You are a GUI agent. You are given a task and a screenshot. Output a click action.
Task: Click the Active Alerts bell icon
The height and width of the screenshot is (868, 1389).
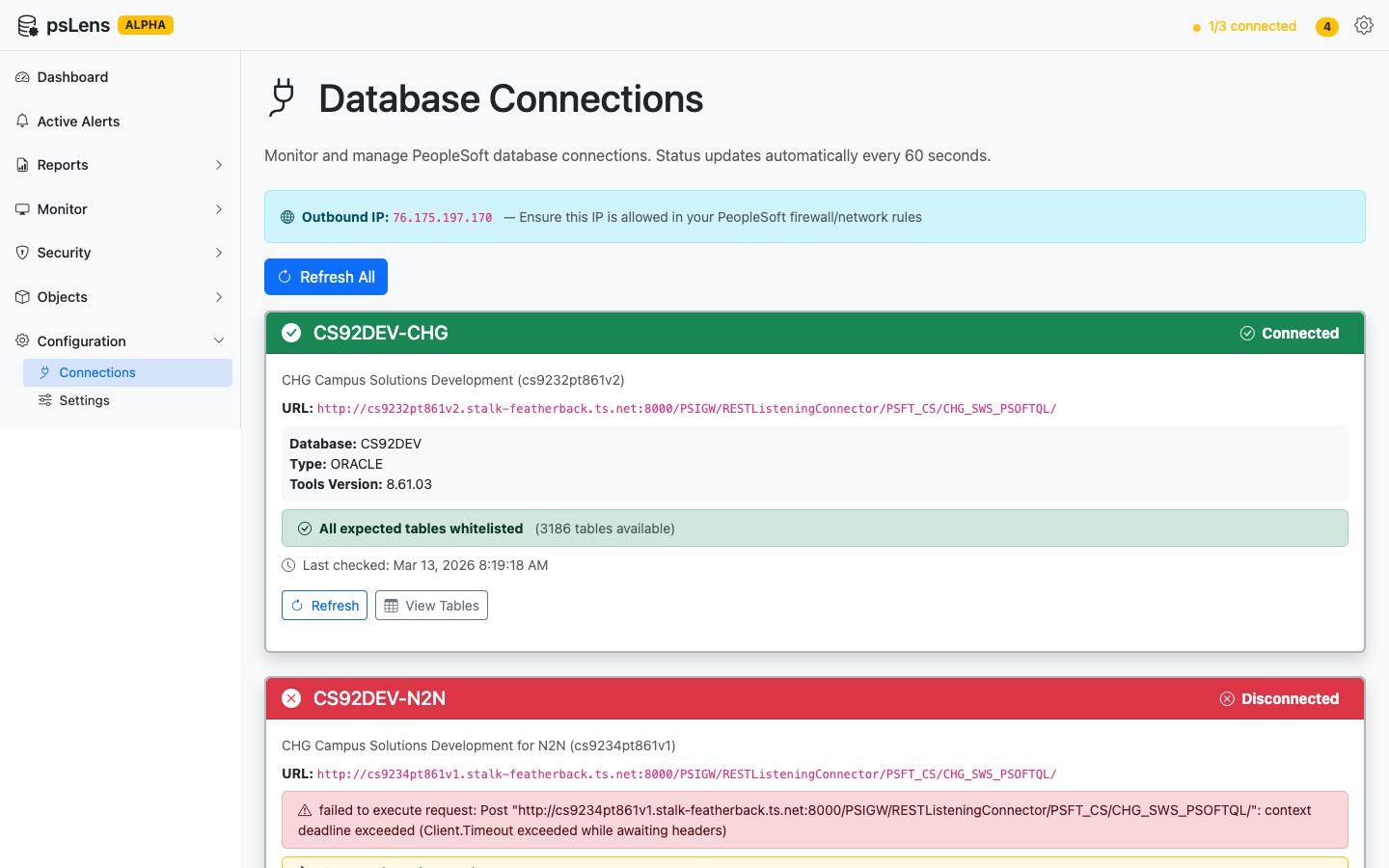pos(22,122)
